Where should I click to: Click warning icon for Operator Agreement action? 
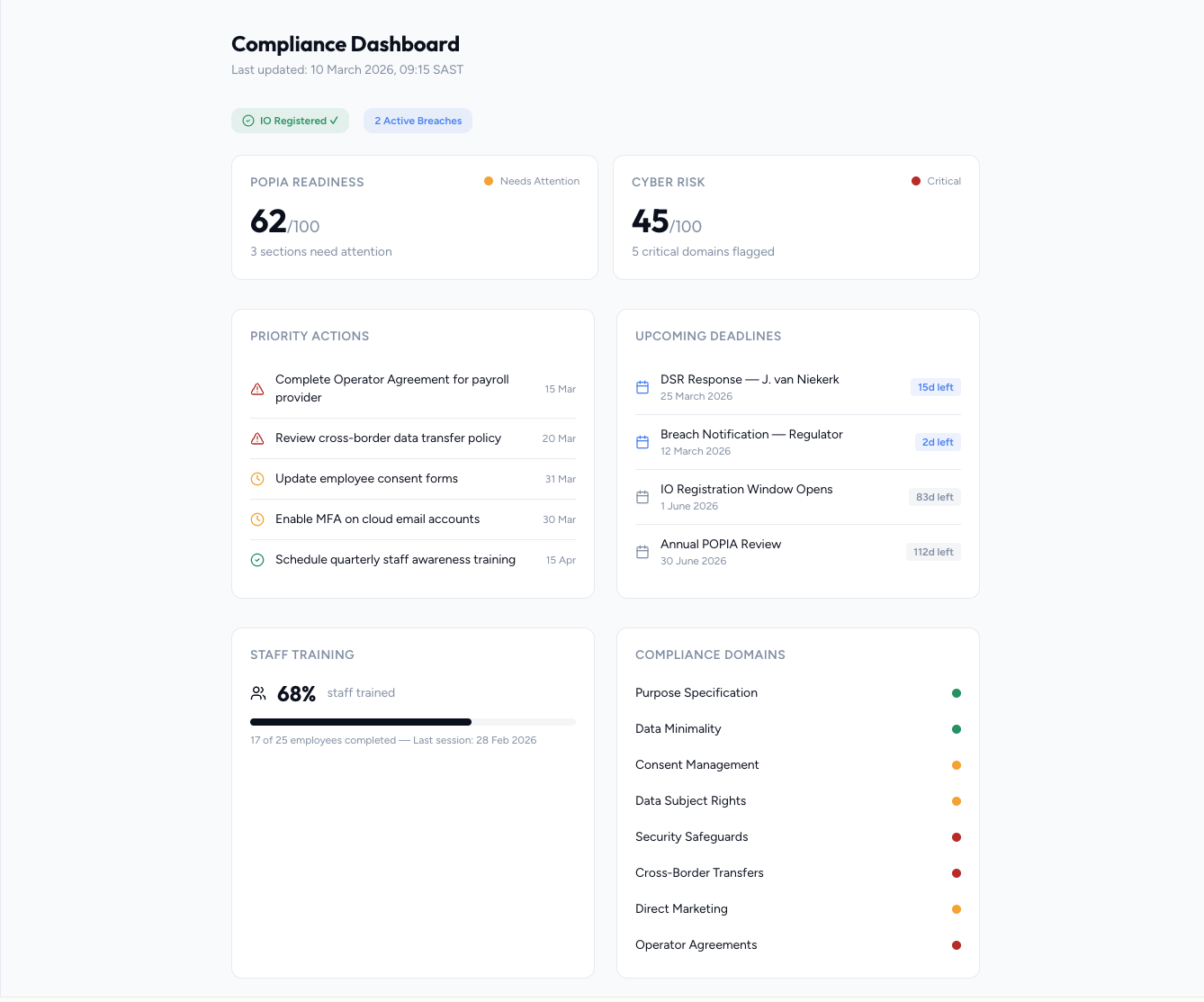pos(257,389)
